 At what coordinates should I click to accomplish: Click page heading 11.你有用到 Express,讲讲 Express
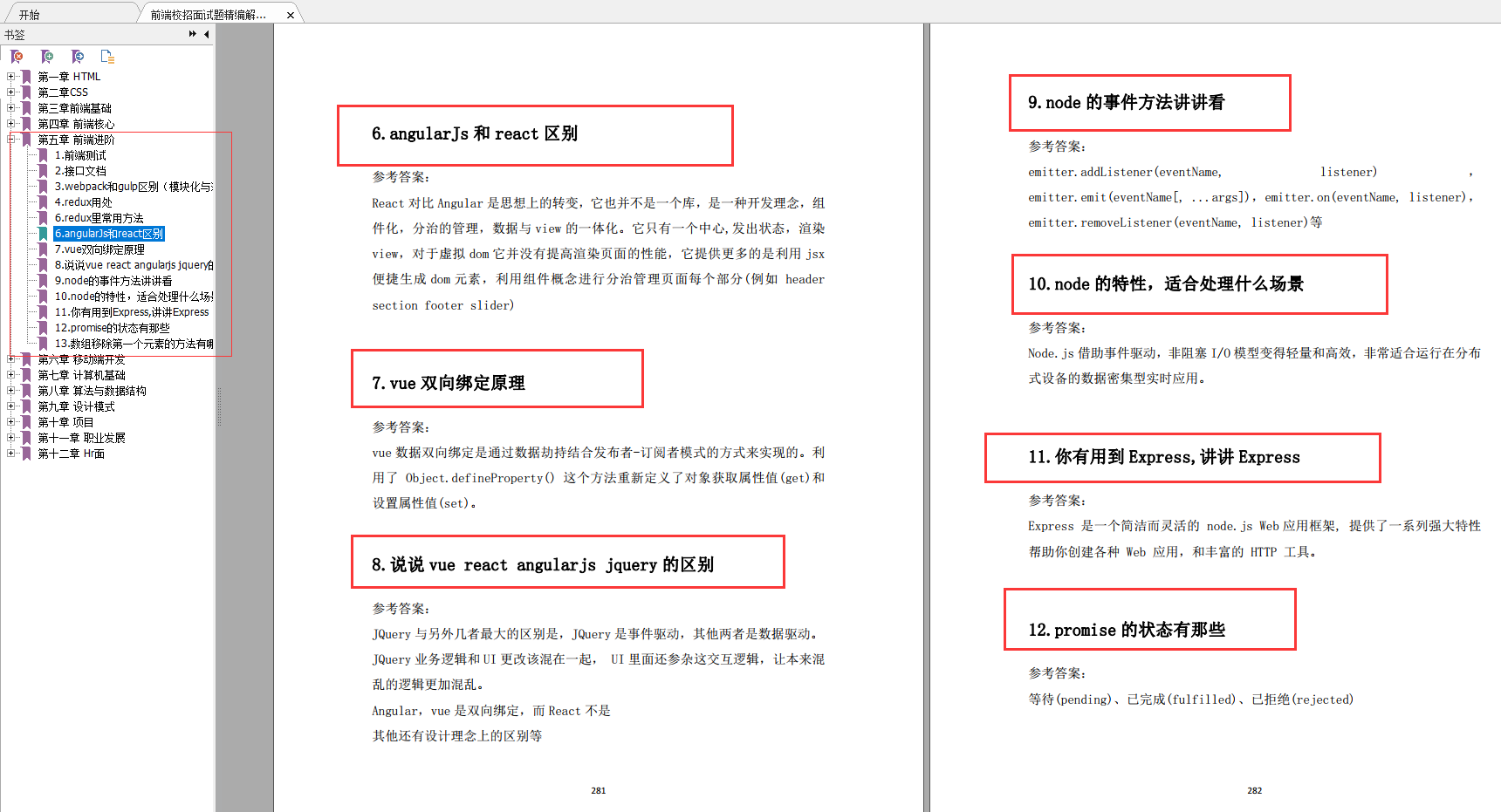(x=1164, y=457)
